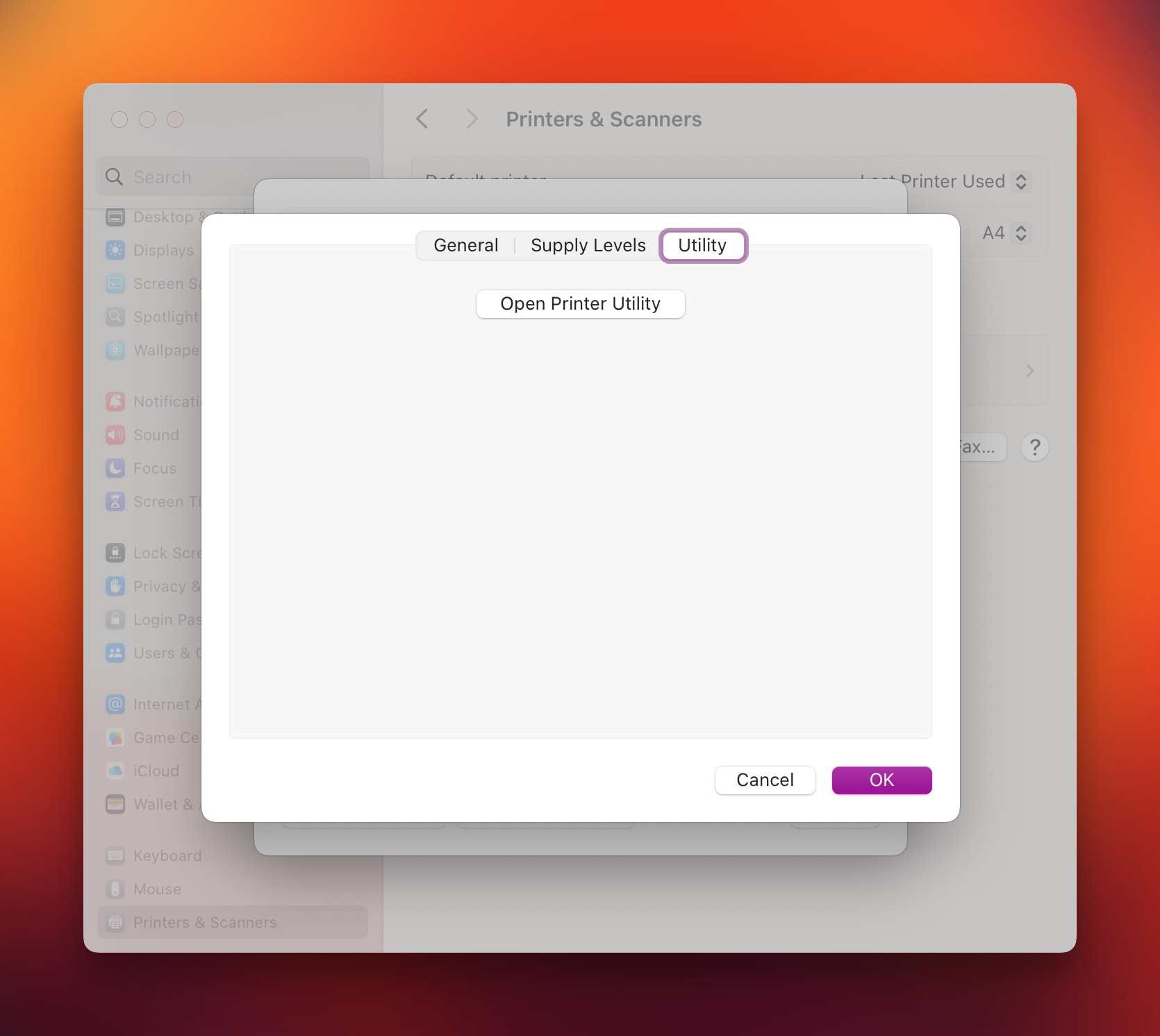Open Wallet & Apple Pay icon
This screenshot has height=1036, width=1160.
(115, 804)
